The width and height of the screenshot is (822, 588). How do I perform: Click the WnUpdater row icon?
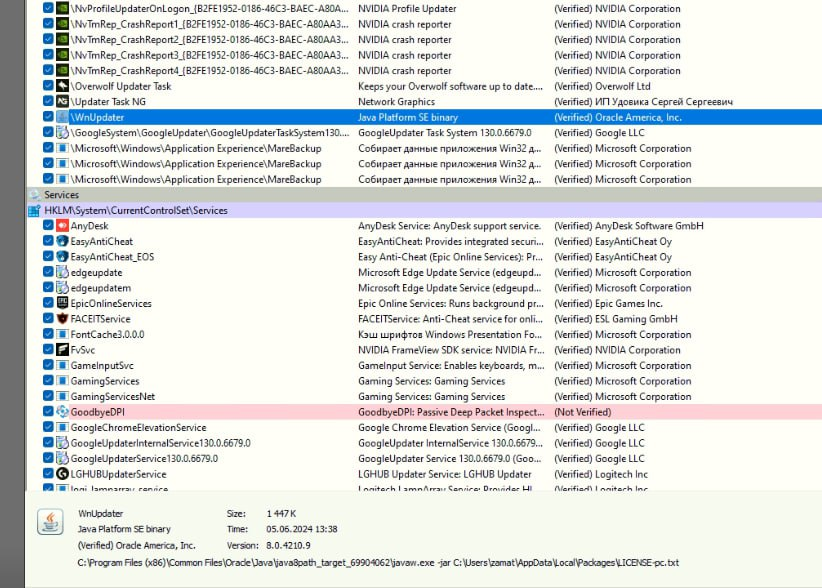click(62, 117)
